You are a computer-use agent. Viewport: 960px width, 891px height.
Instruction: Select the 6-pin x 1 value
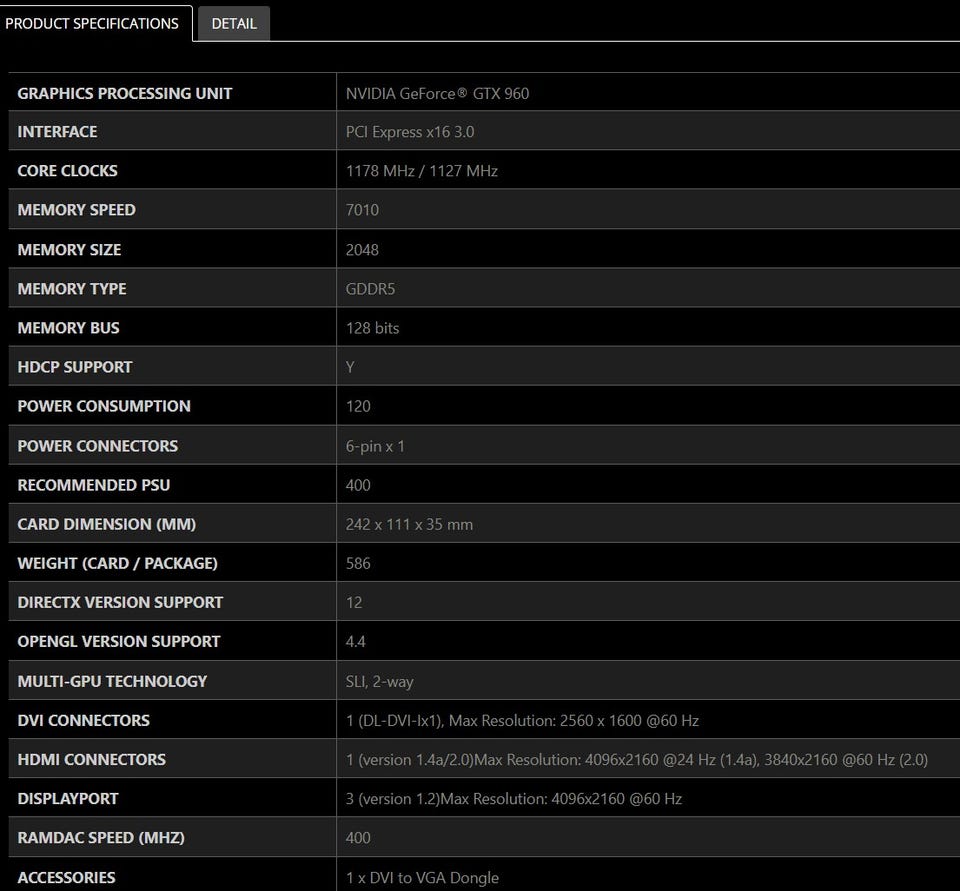375,446
